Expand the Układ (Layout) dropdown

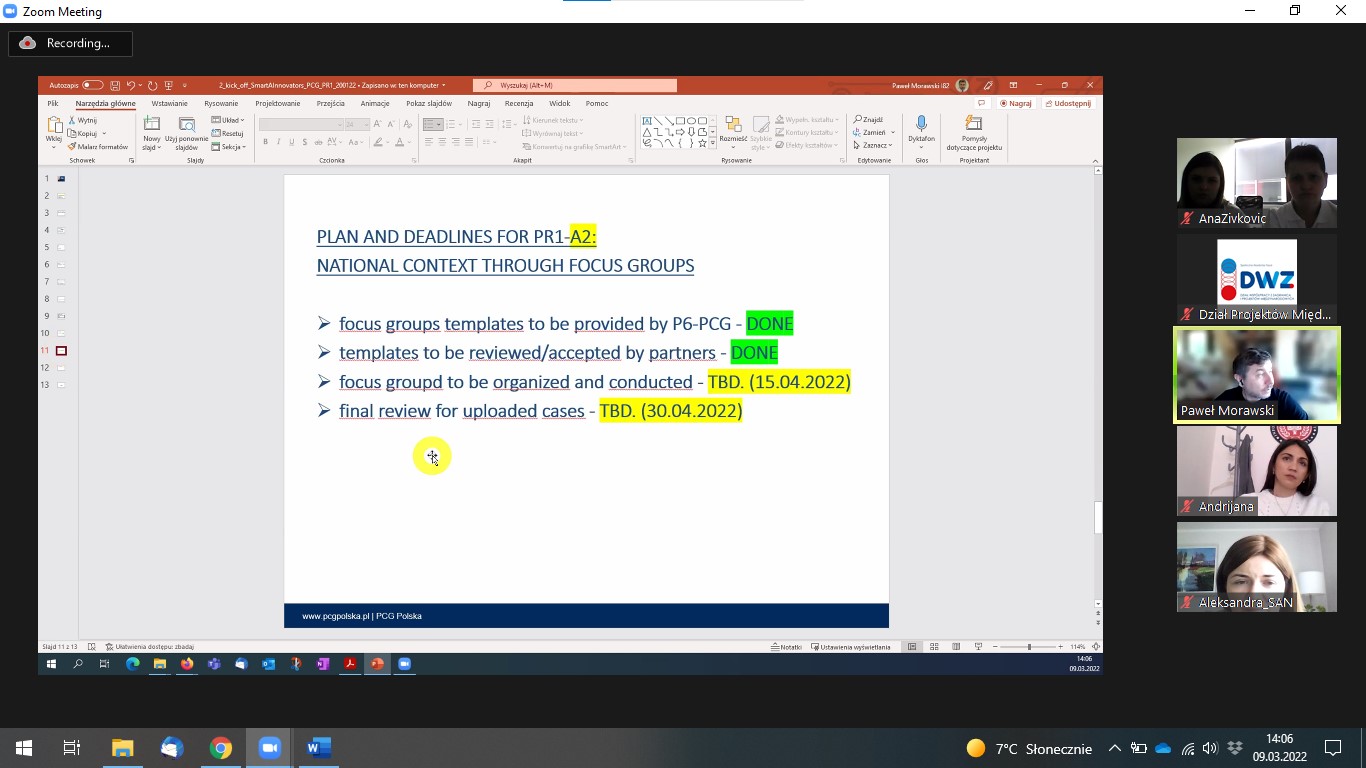pos(229,120)
